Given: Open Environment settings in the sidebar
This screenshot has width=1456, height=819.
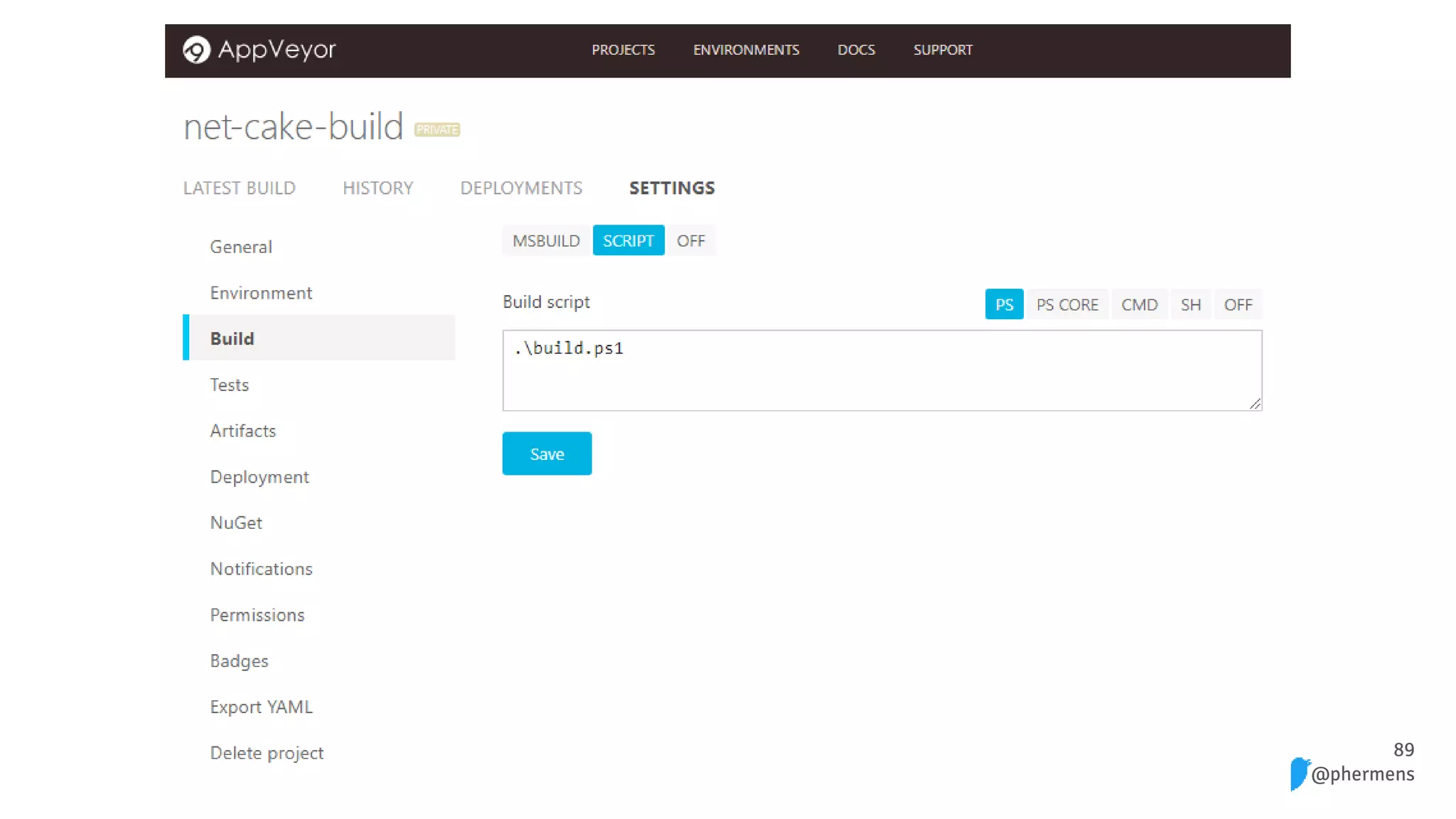Looking at the screenshot, I should [261, 293].
